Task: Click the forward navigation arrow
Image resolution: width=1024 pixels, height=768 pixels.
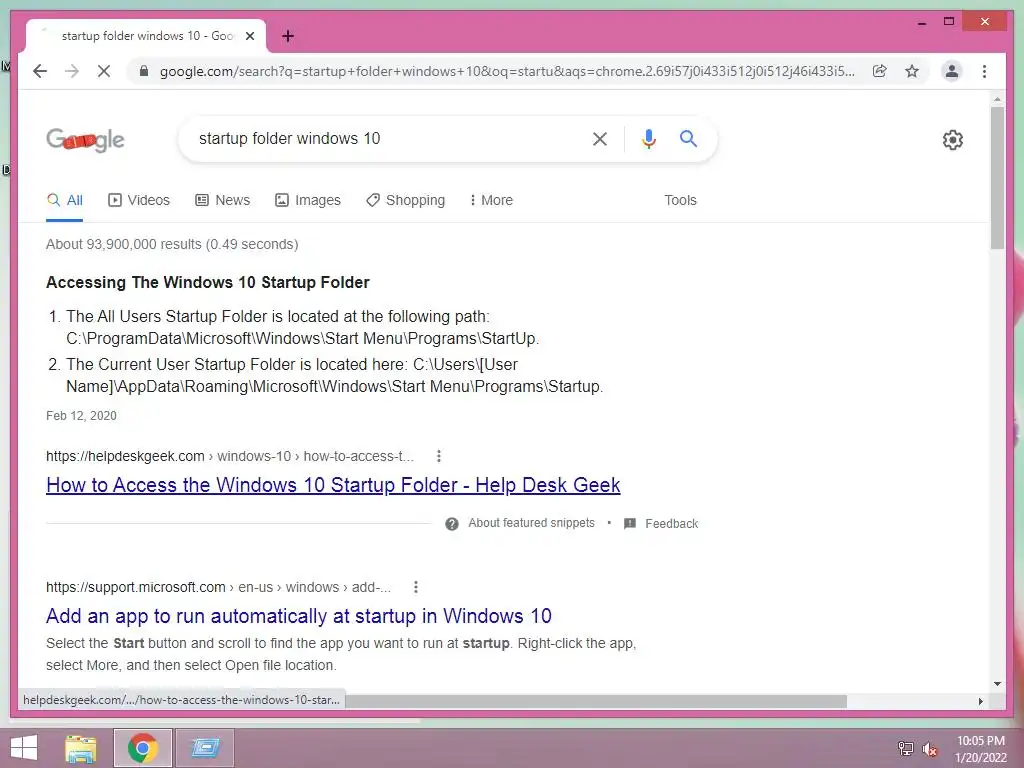Action: point(72,71)
